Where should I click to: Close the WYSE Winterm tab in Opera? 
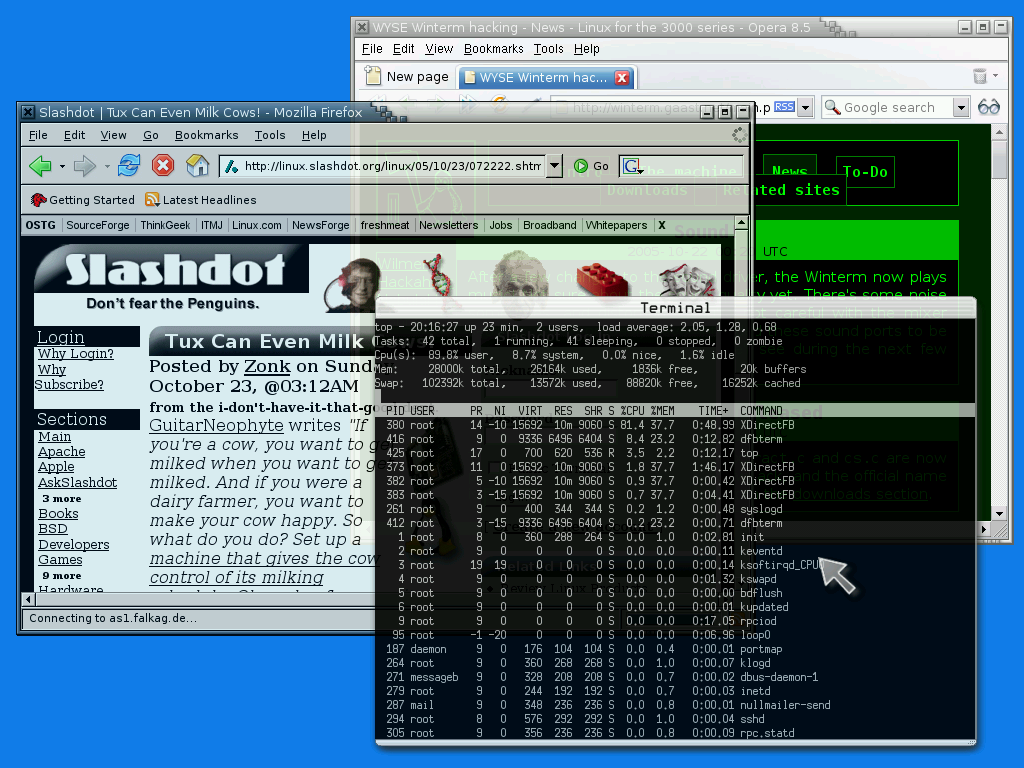pos(622,78)
